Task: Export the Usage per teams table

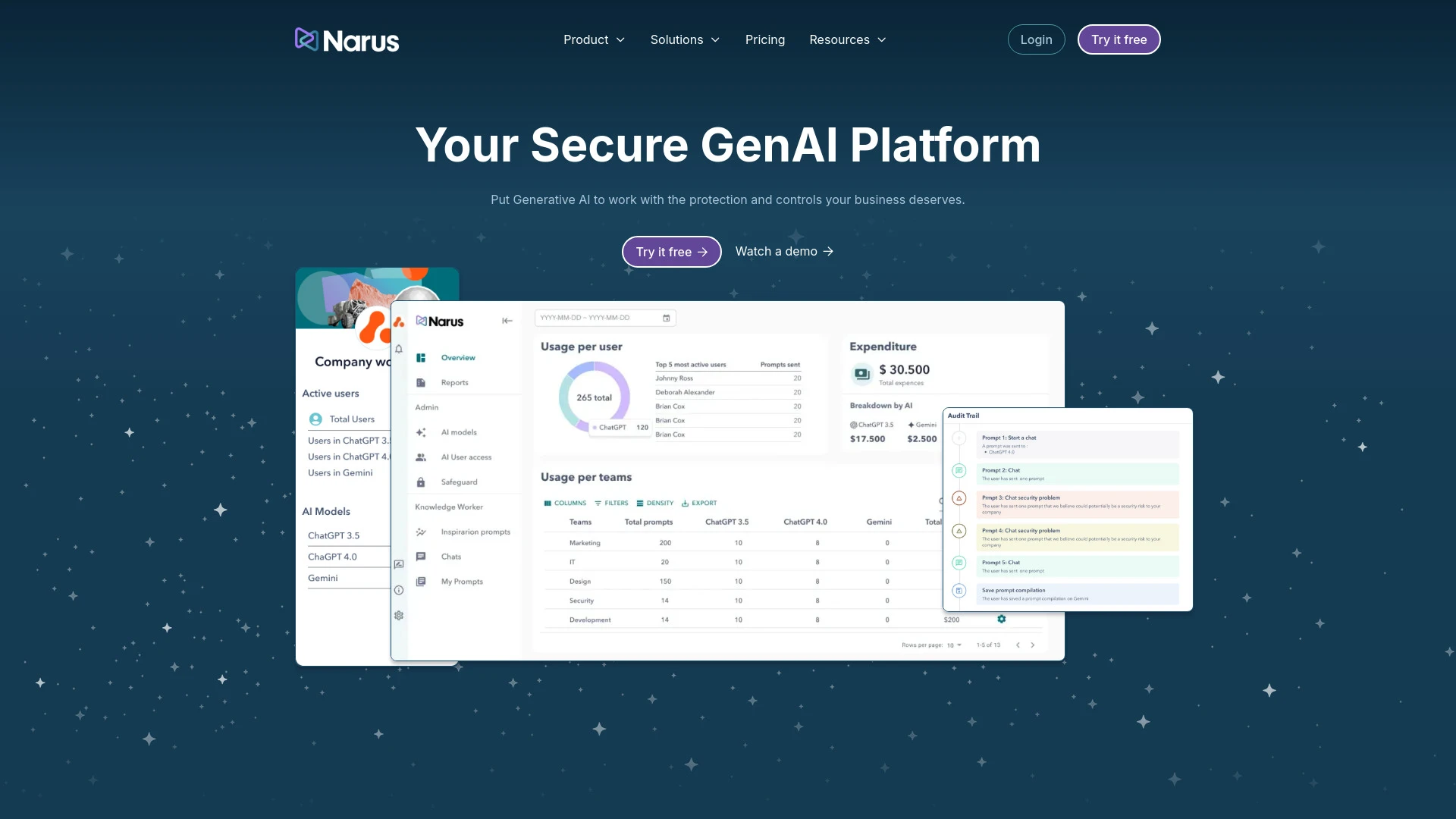Action: (x=699, y=503)
